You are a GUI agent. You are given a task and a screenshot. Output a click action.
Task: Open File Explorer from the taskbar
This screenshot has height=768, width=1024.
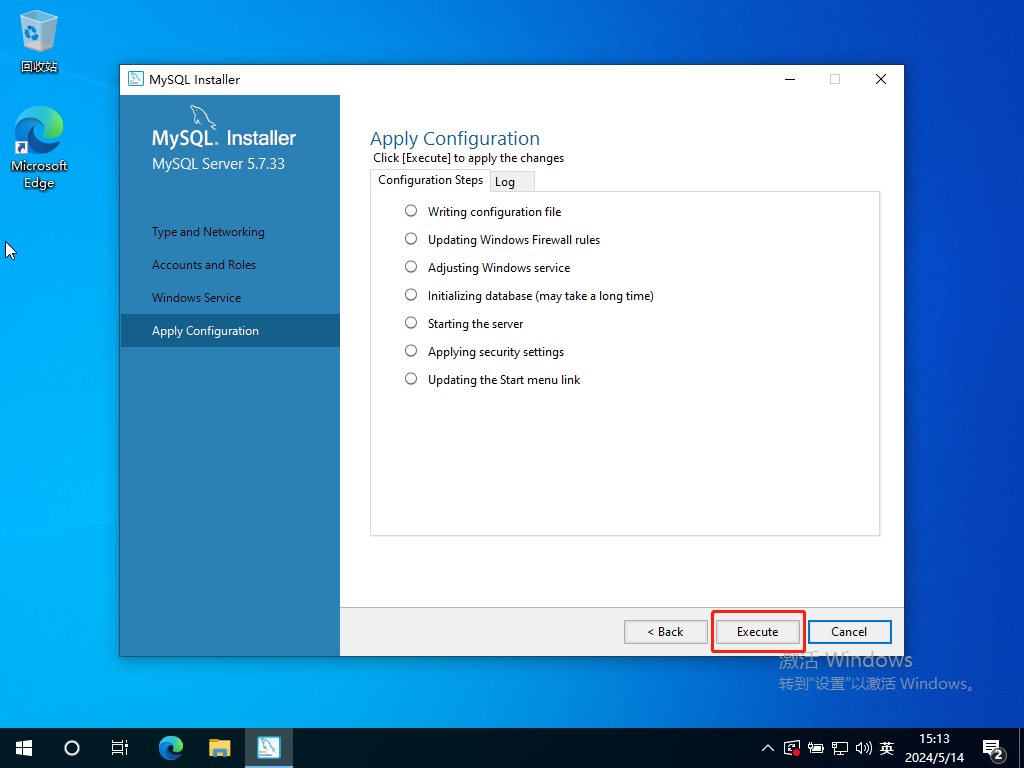click(220, 747)
